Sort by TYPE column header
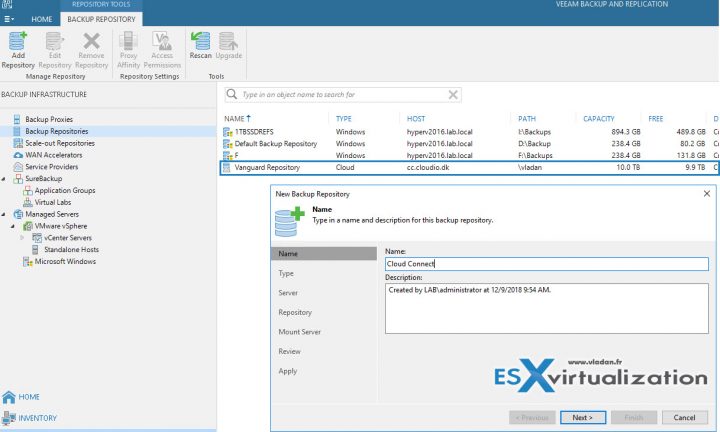The width and height of the screenshot is (720, 432). (343, 118)
